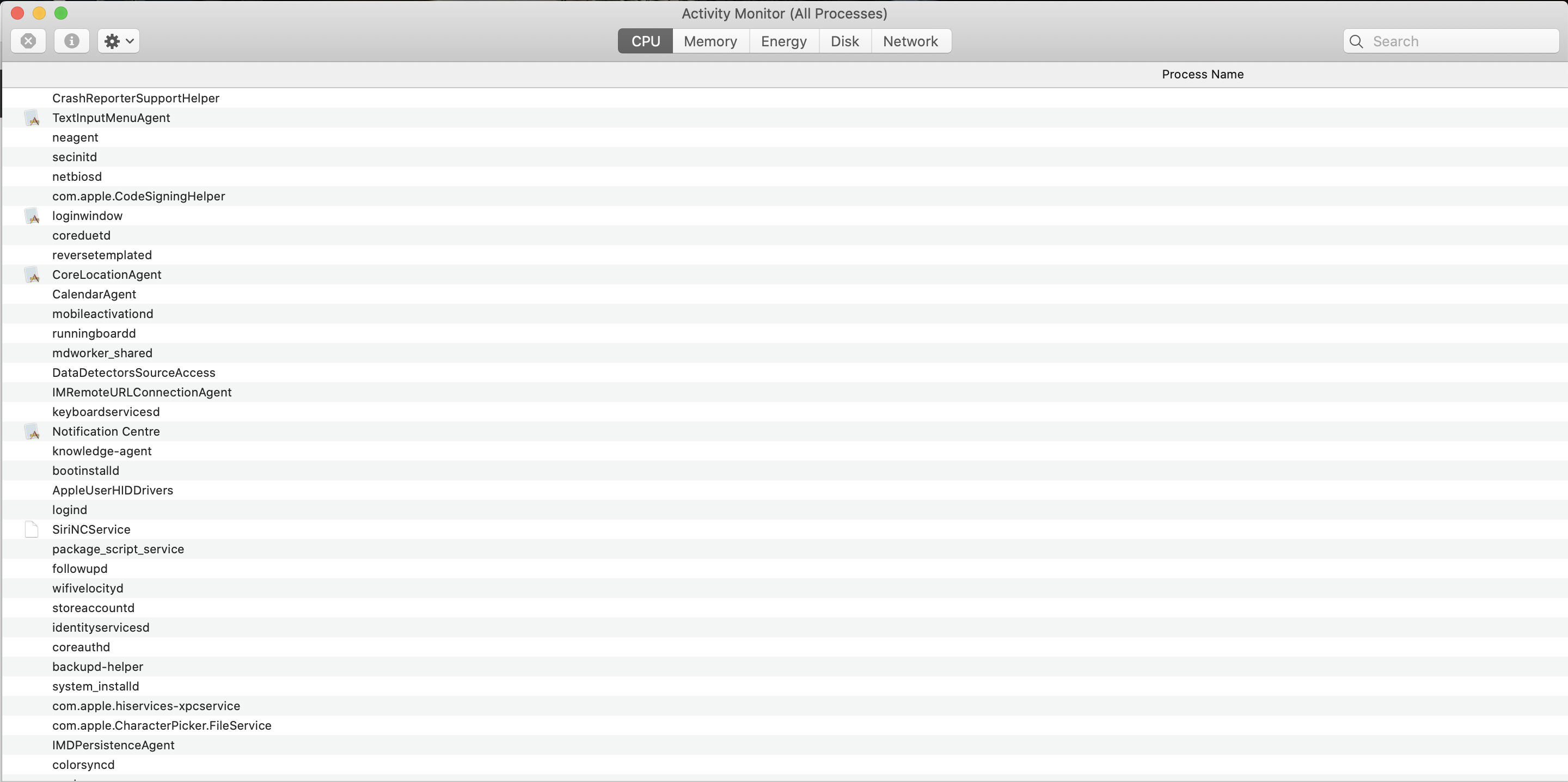This screenshot has width=1568, height=782.
Task: Select the CrashReporterSupportHelper process row
Action: pos(136,98)
